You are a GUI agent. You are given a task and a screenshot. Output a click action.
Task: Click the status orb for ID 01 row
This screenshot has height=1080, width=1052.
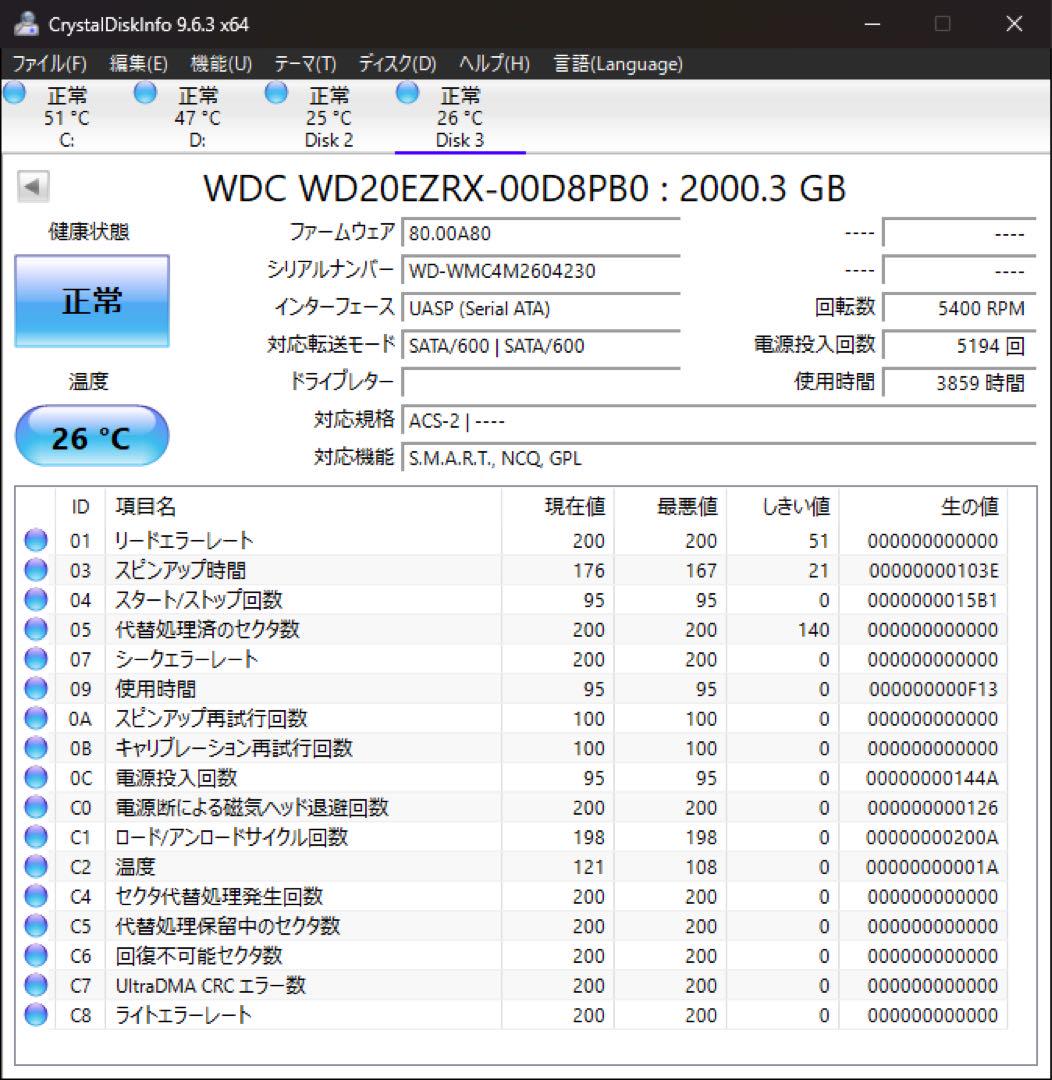point(36,541)
